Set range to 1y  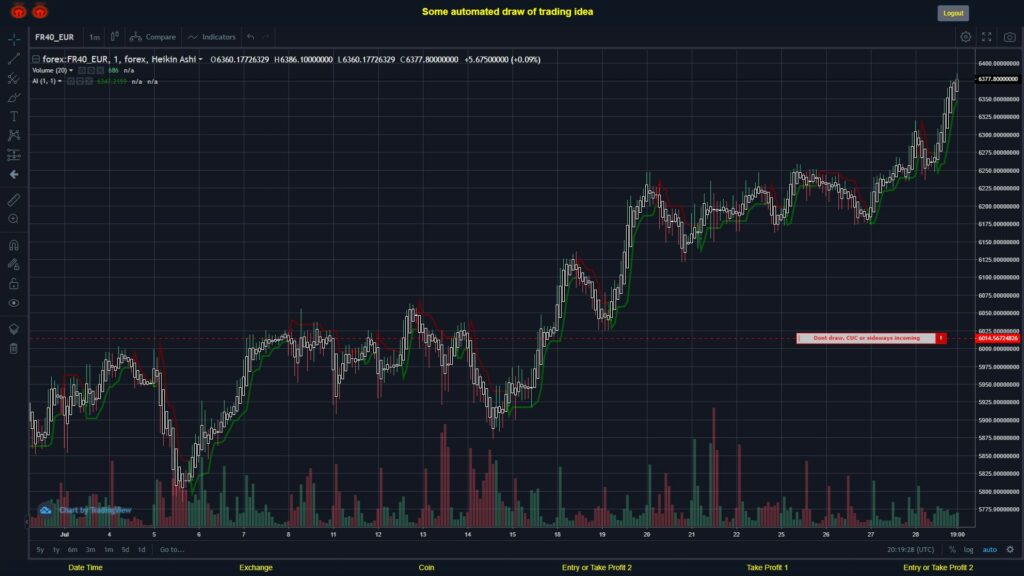tap(56, 550)
